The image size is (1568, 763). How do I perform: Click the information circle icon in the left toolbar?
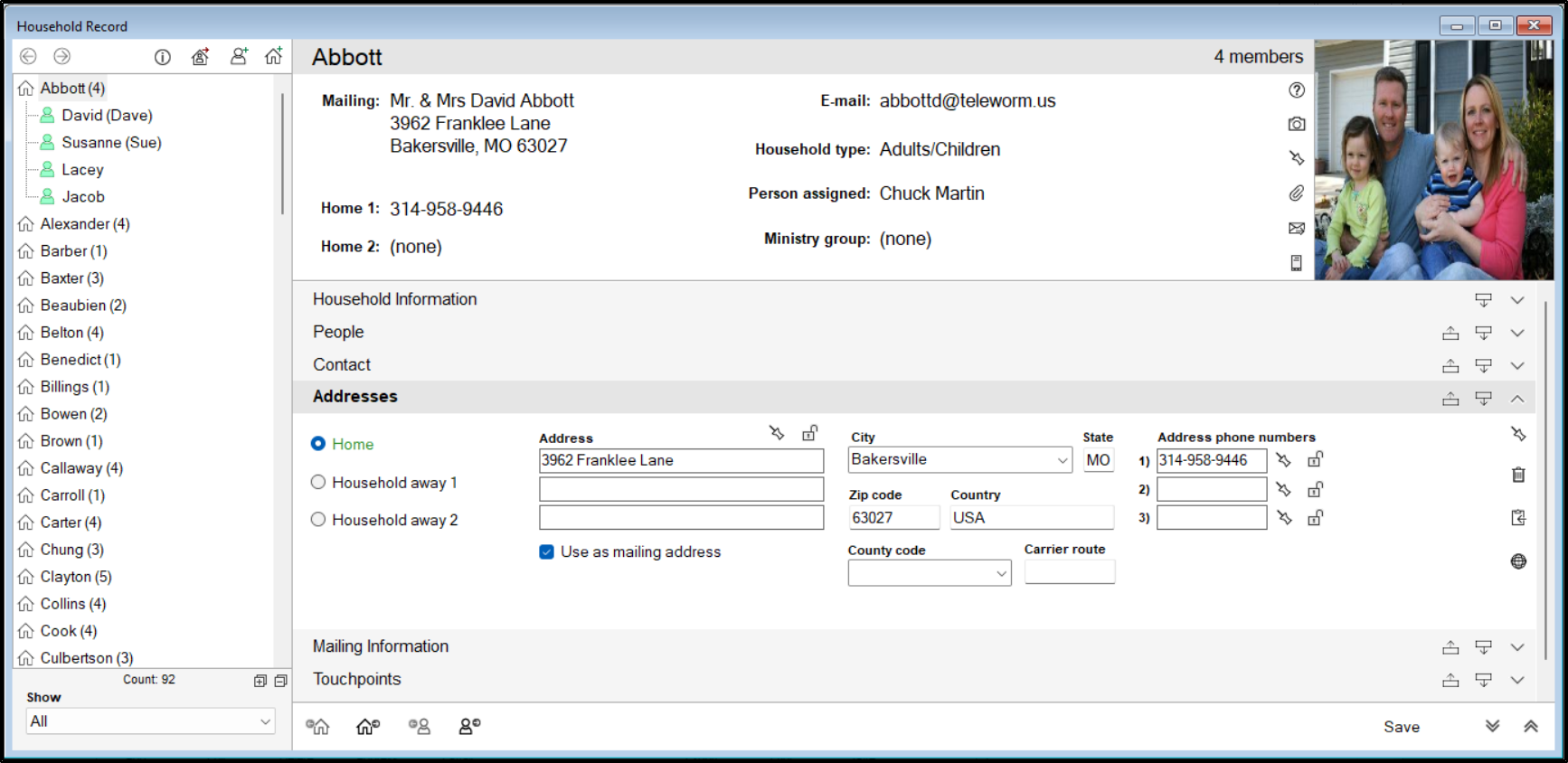[x=163, y=57]
